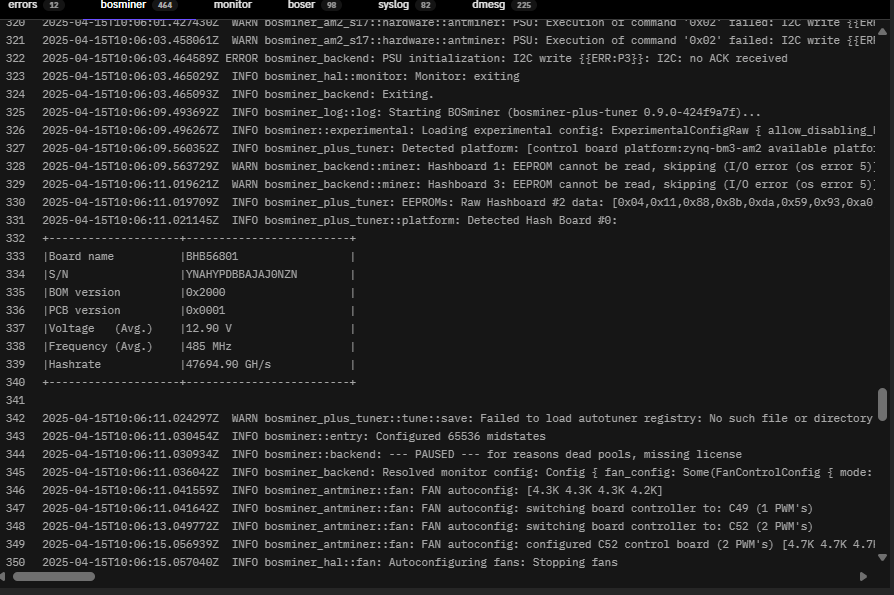Open the monitor tab

pos(233,5)
